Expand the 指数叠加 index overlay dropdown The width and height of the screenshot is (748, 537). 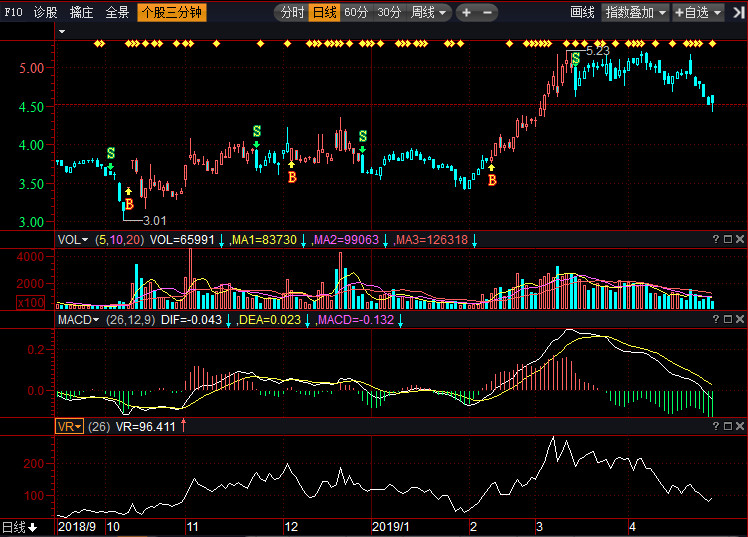coord(635,12)
